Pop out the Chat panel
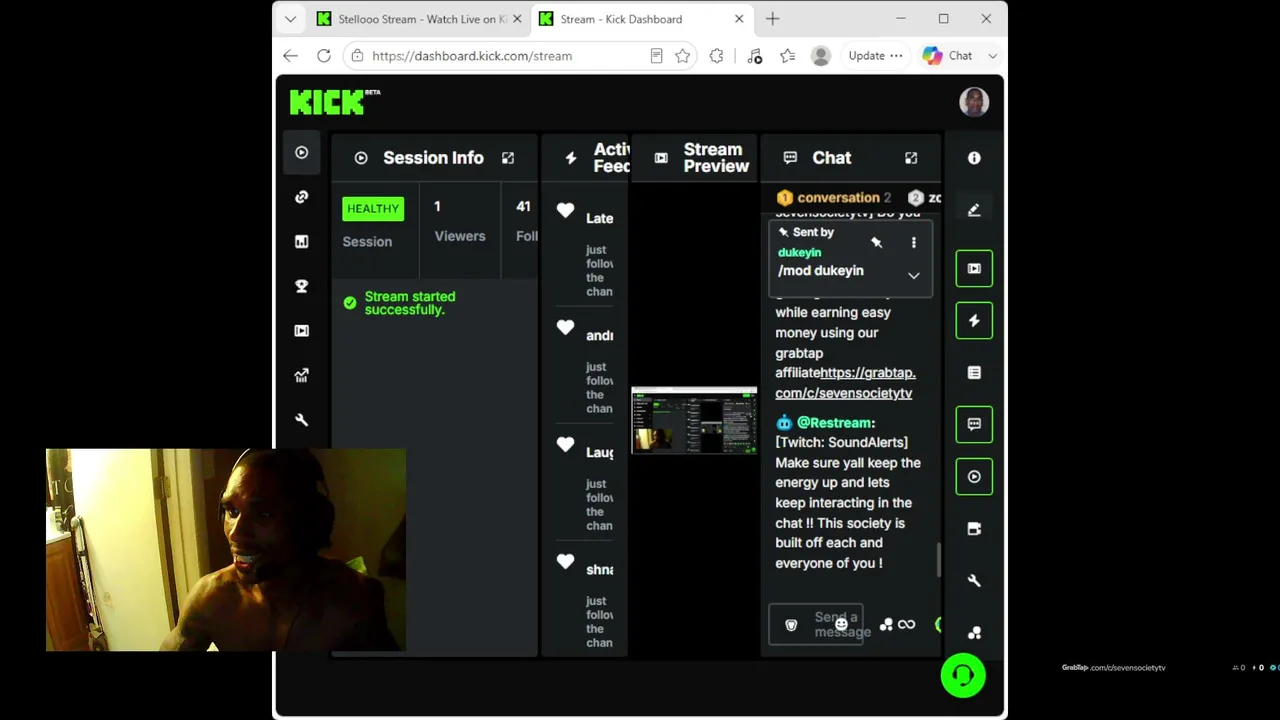Viewport: 1280px width, 720px height. pyautogui.click(x=911, y=158)
